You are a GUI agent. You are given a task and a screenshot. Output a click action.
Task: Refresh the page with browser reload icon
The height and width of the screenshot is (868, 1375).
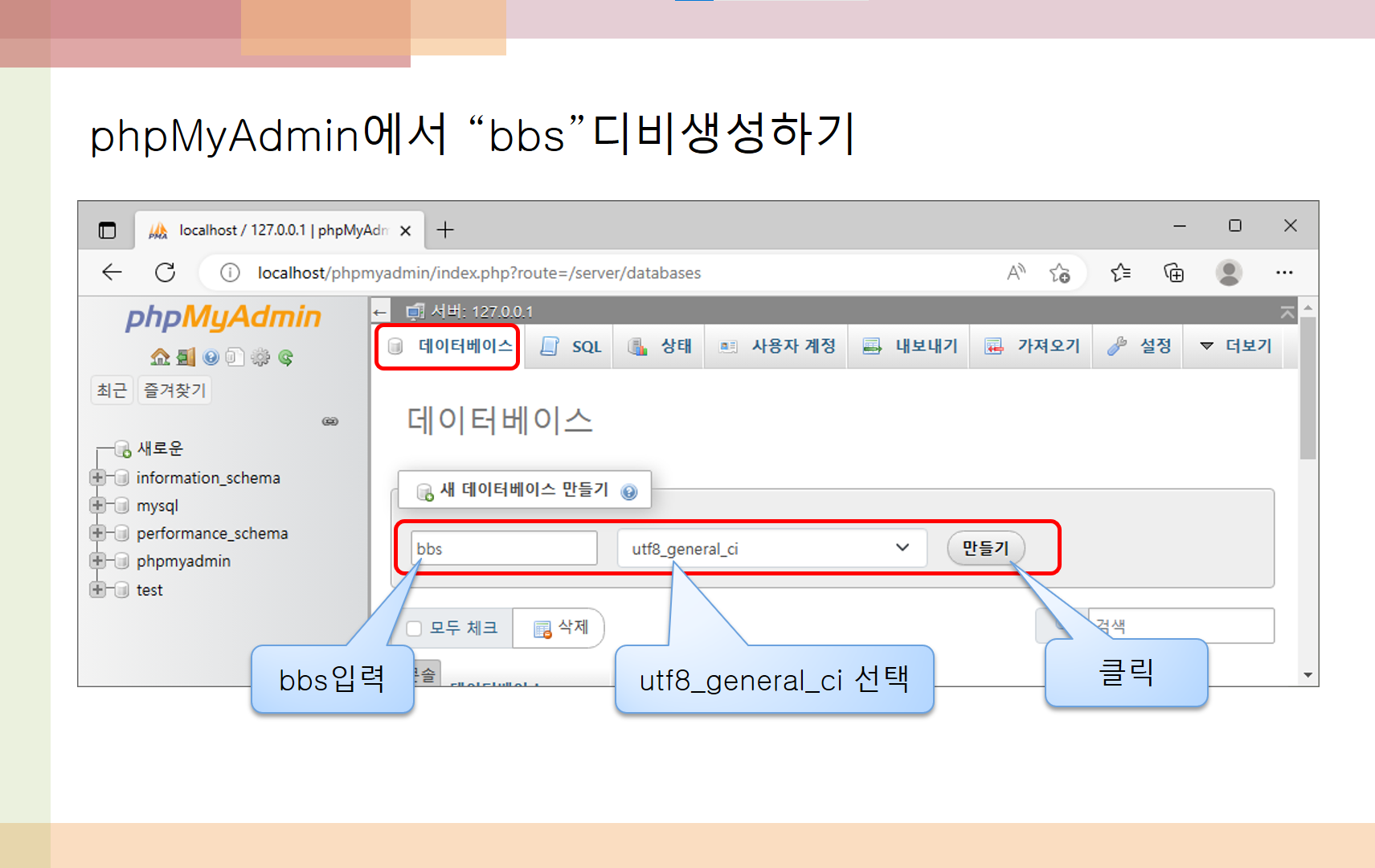click(166, 272)
